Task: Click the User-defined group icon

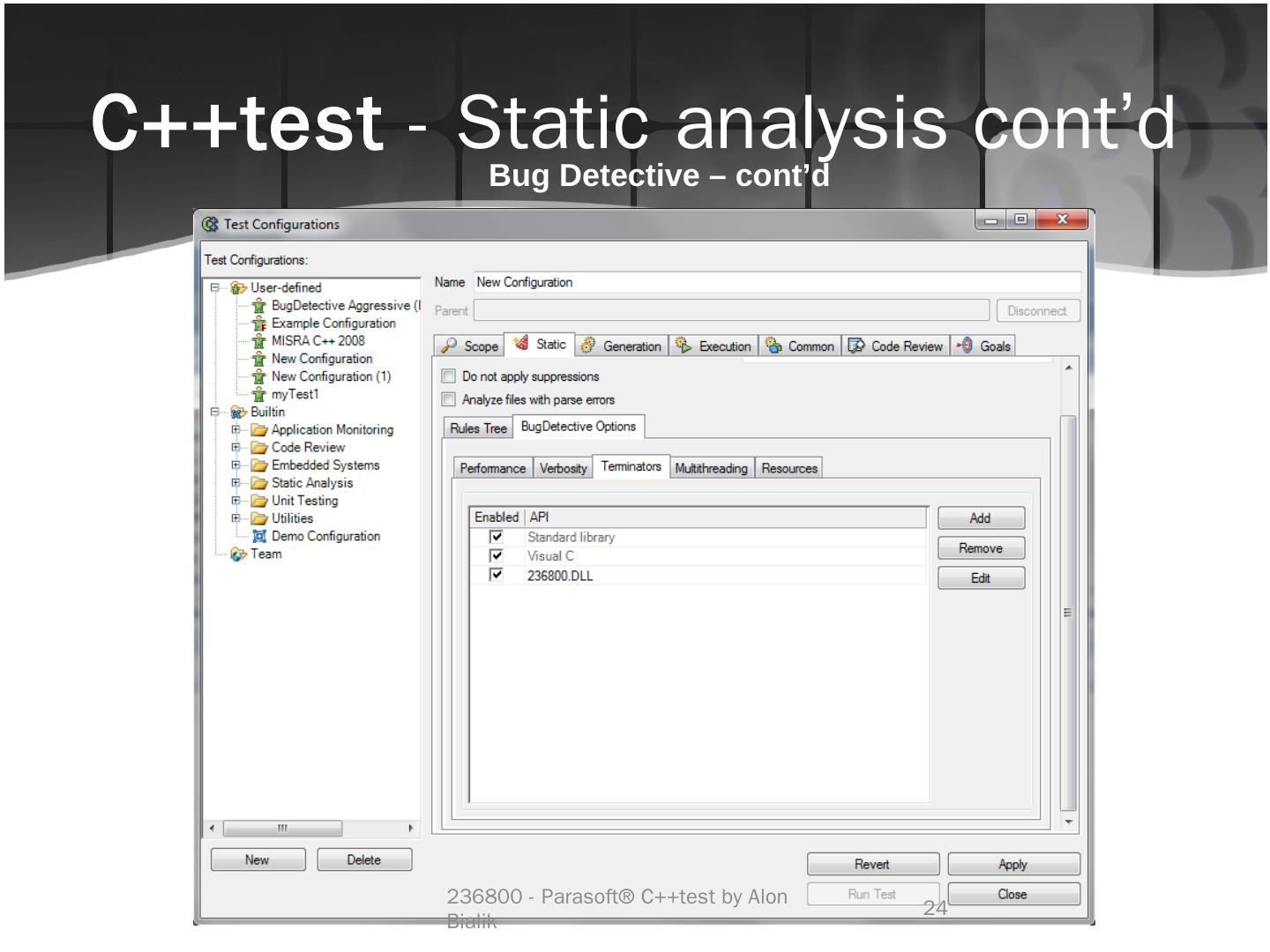Action: [238, 287]
